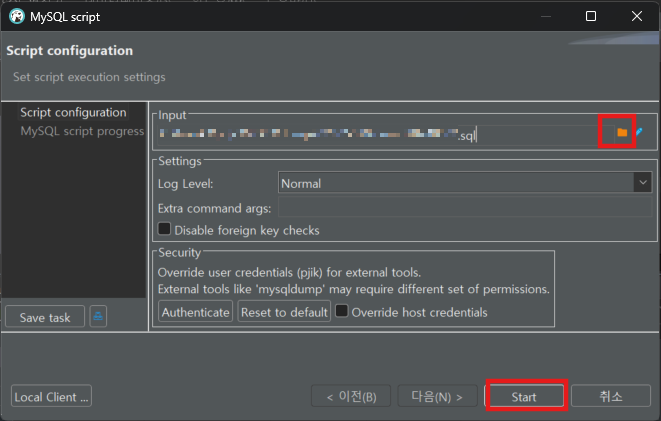
Task: Click the Local Client ... button
Action: (x=51, y=396)
